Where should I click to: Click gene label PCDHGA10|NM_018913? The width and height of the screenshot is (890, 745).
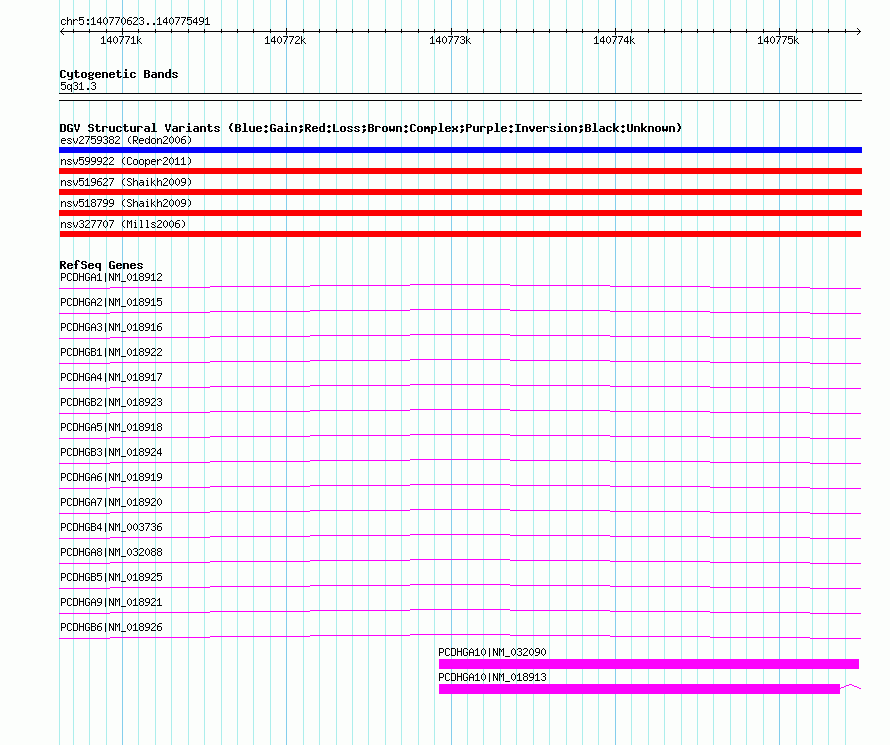click(492, 677)
